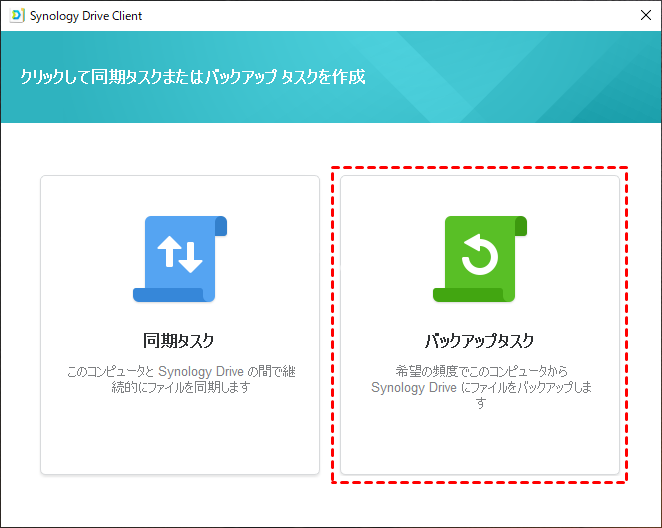This screenshot has height=528, width=662.
Task: Click the header text クリックして同期タスクまたは
Action: (x=193, y=77)
